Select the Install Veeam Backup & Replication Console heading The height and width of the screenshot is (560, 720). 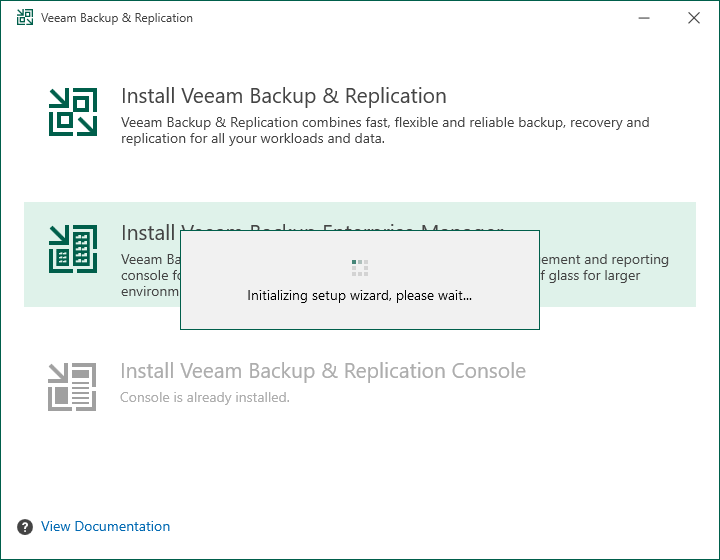pyautogui.click(x=323, y=371)
